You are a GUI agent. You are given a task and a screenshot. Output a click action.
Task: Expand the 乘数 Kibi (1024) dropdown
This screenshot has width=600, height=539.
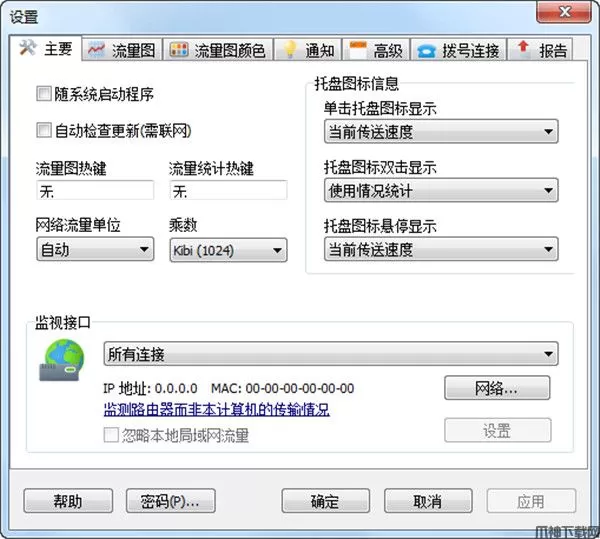coord(228,251)
